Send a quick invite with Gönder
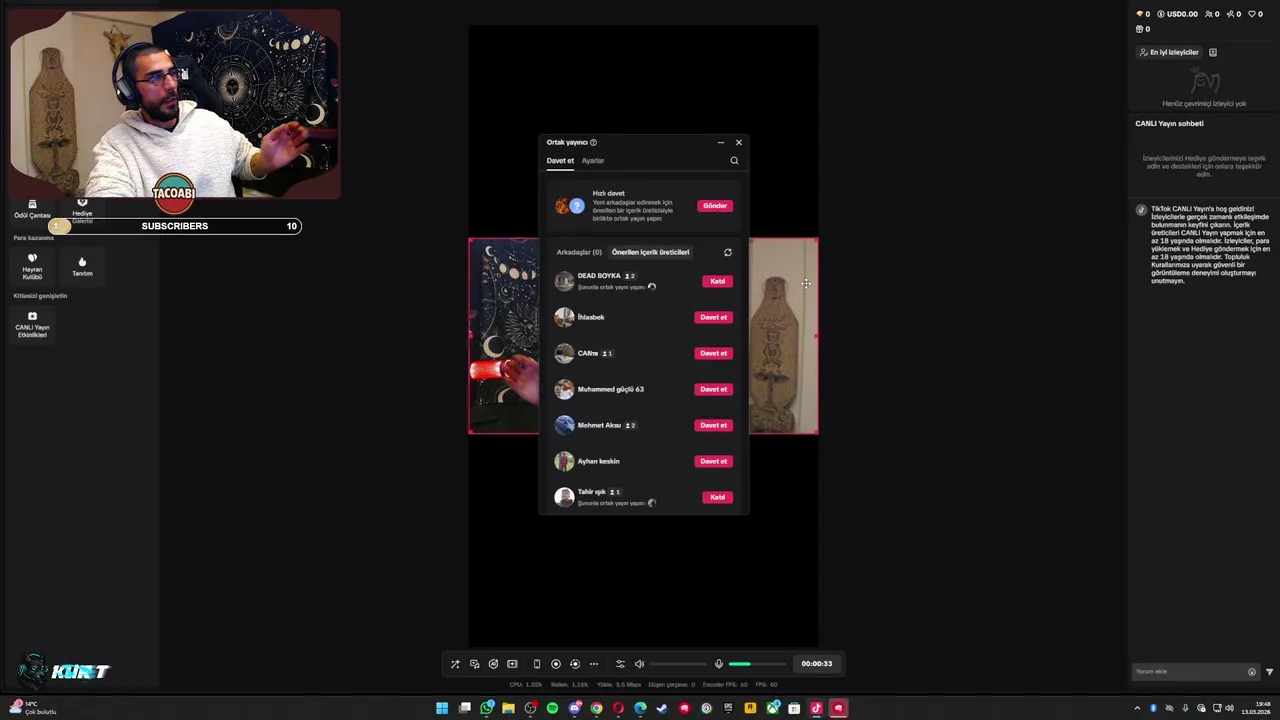1280x720 pixels. [715, 206]
